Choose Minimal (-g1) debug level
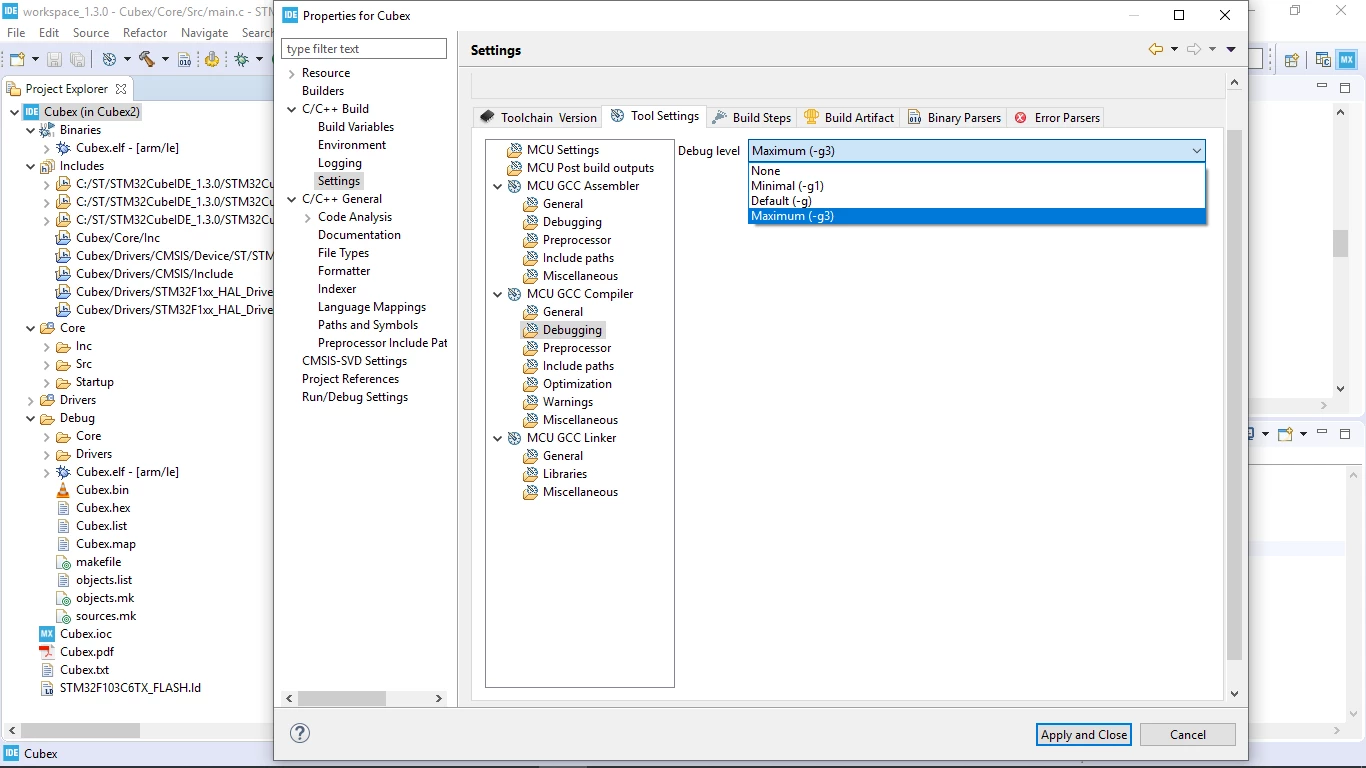The height and width of the screenshot is (768, 1366). [x=977, y=186]
